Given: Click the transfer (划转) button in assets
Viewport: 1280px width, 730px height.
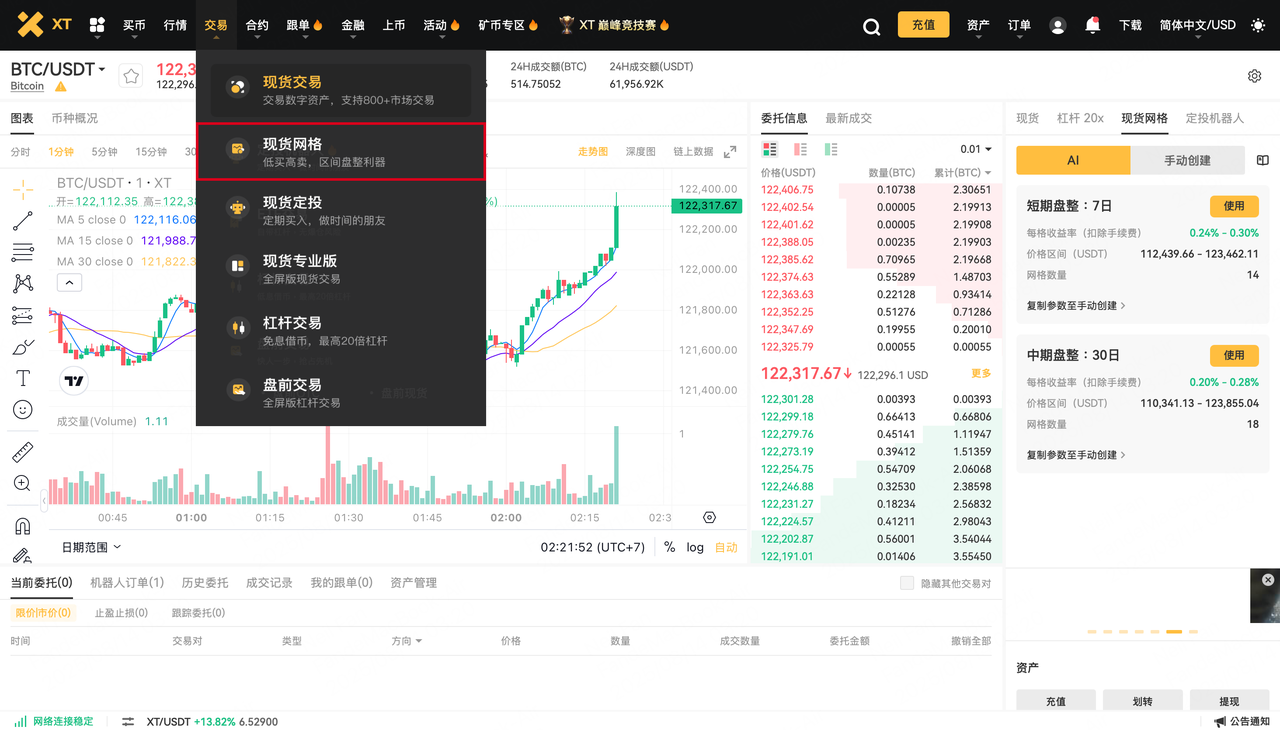Looking at the screenshot, I should [x=1142, y=701].
